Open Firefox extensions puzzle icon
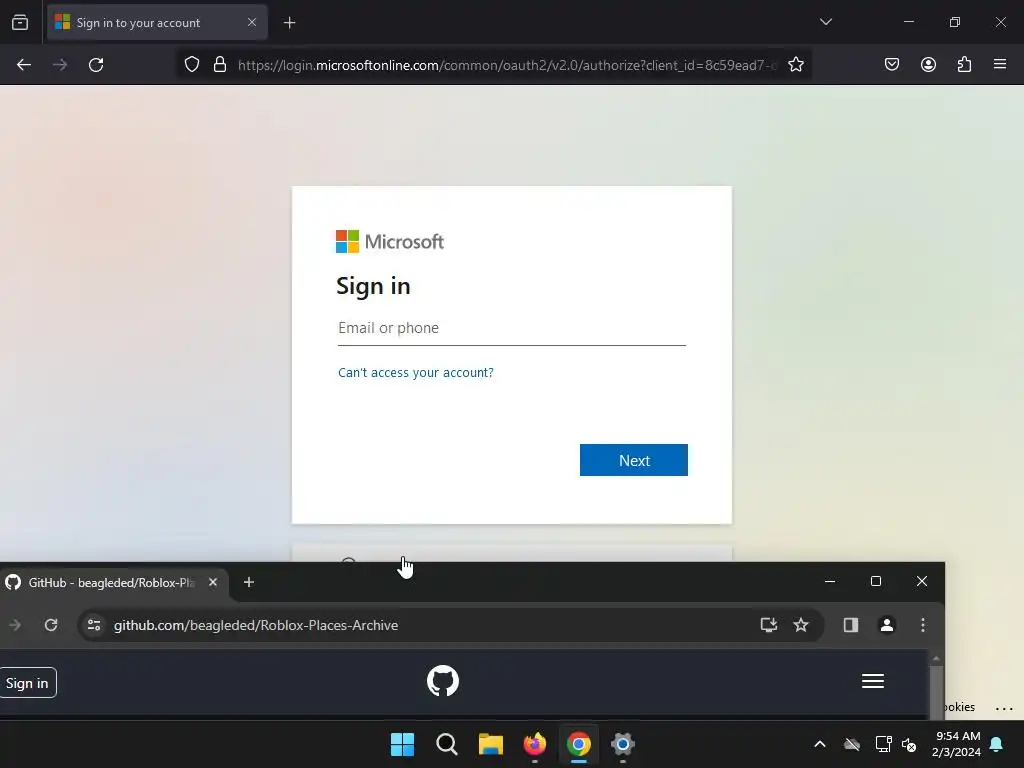 coord(964,65)
